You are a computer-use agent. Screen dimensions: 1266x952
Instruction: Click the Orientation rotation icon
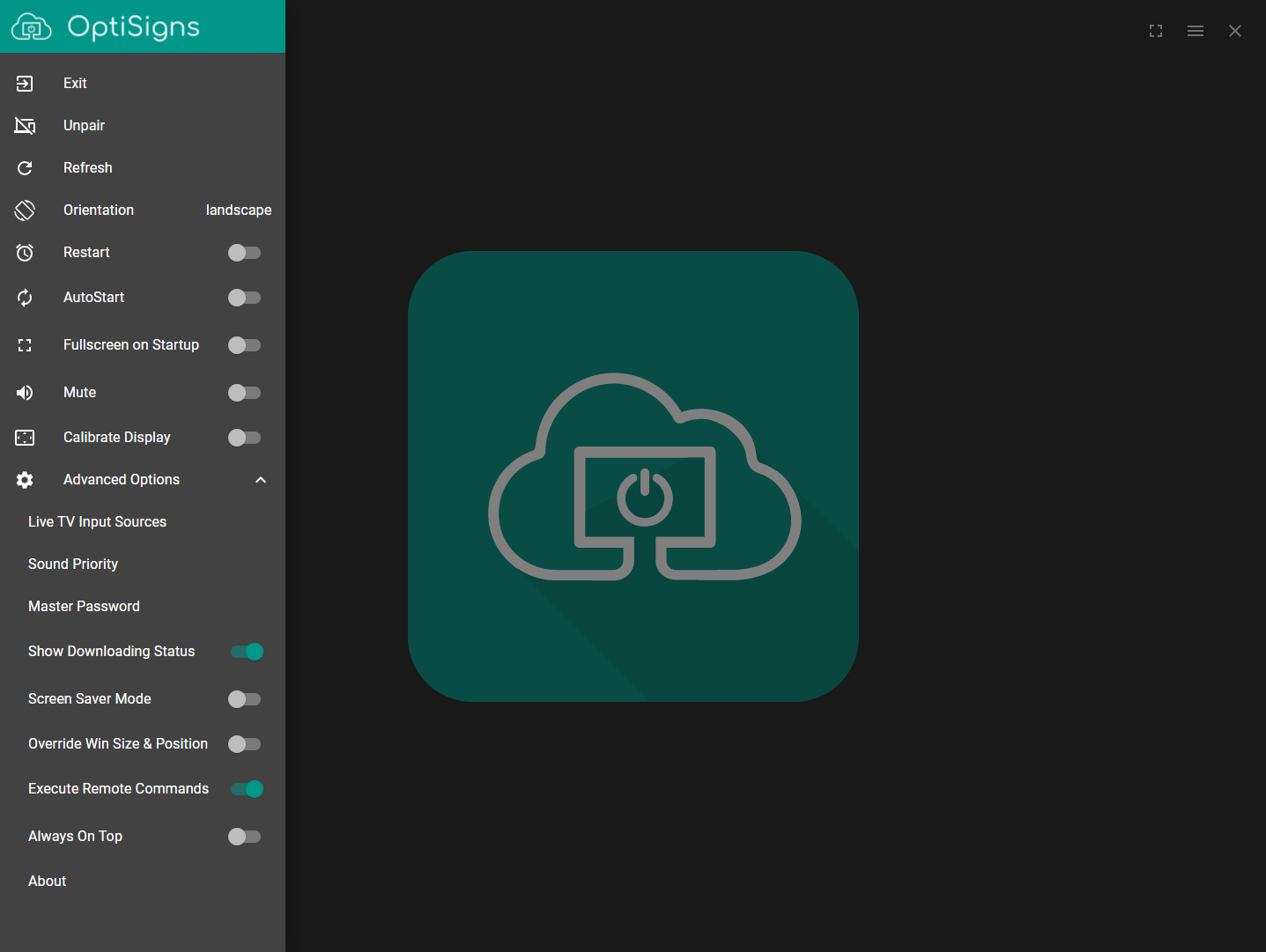click(x=25, y=210)
